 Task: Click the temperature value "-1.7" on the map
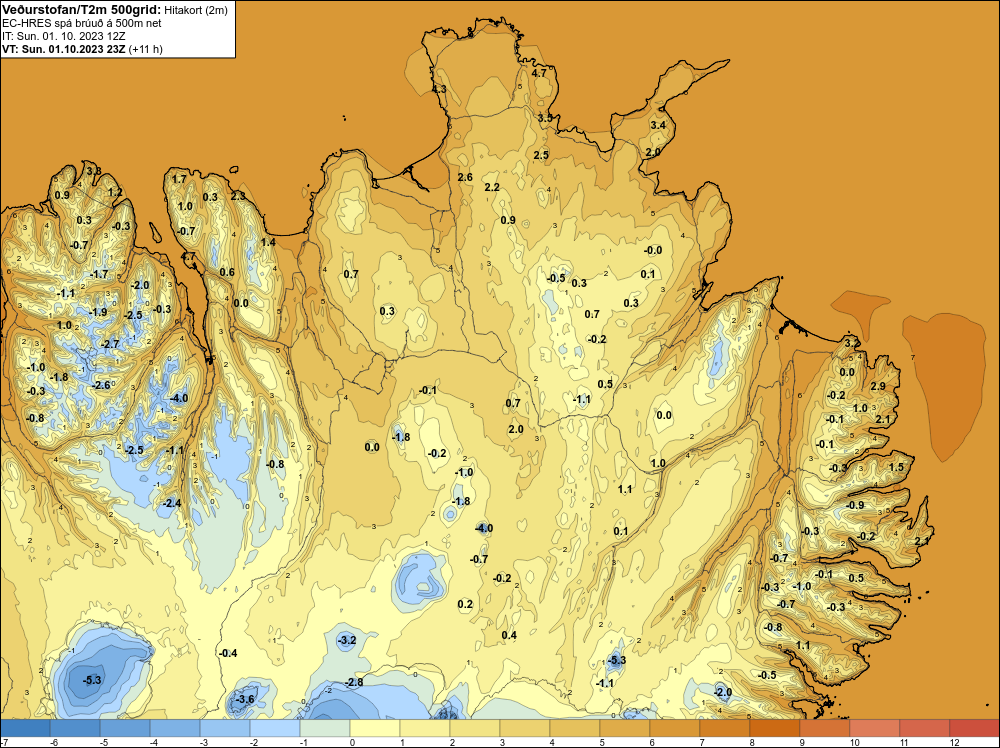point(98,274)
